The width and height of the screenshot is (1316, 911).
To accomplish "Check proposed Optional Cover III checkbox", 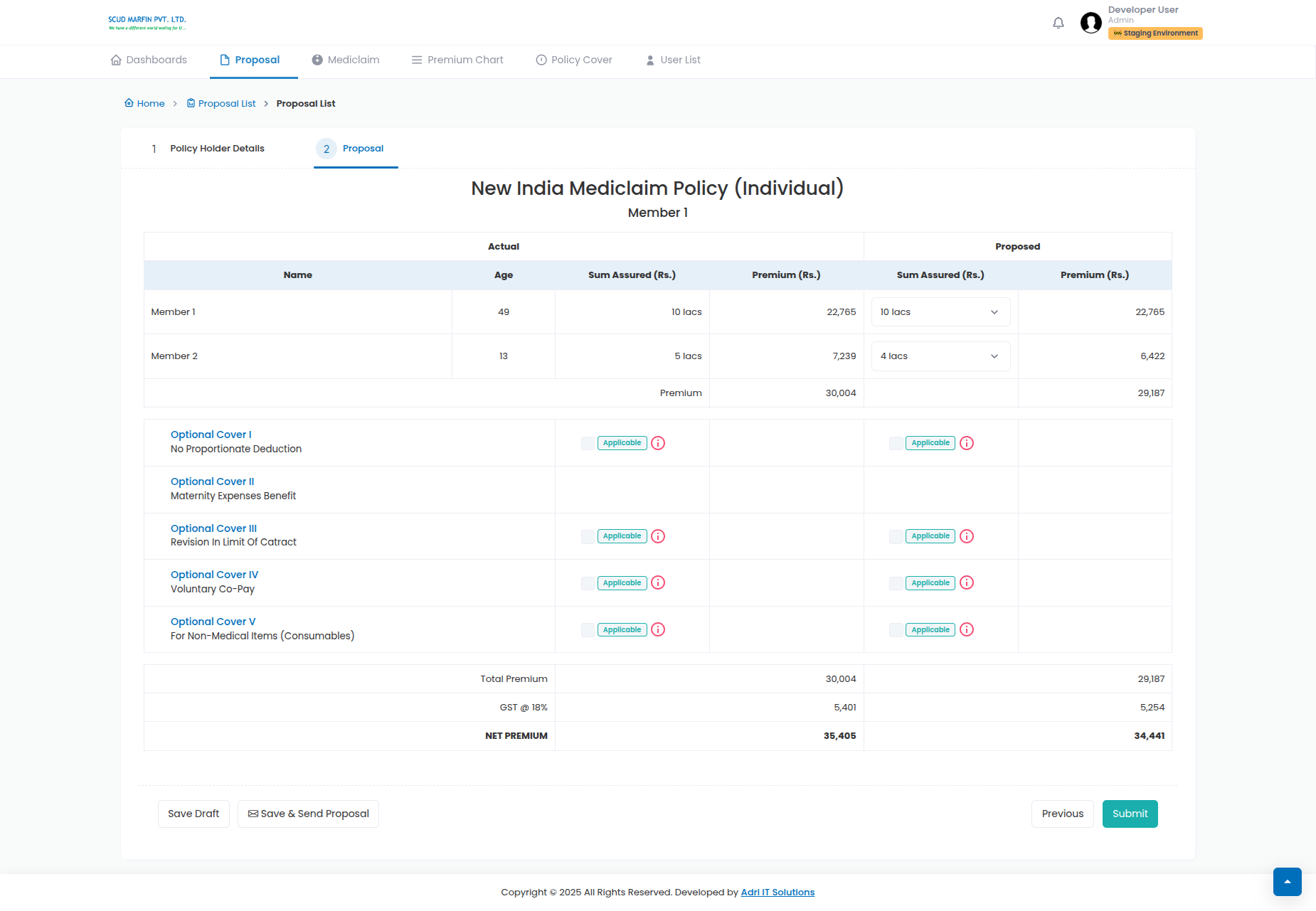I will pyautogui.click(x=896, y=536).
